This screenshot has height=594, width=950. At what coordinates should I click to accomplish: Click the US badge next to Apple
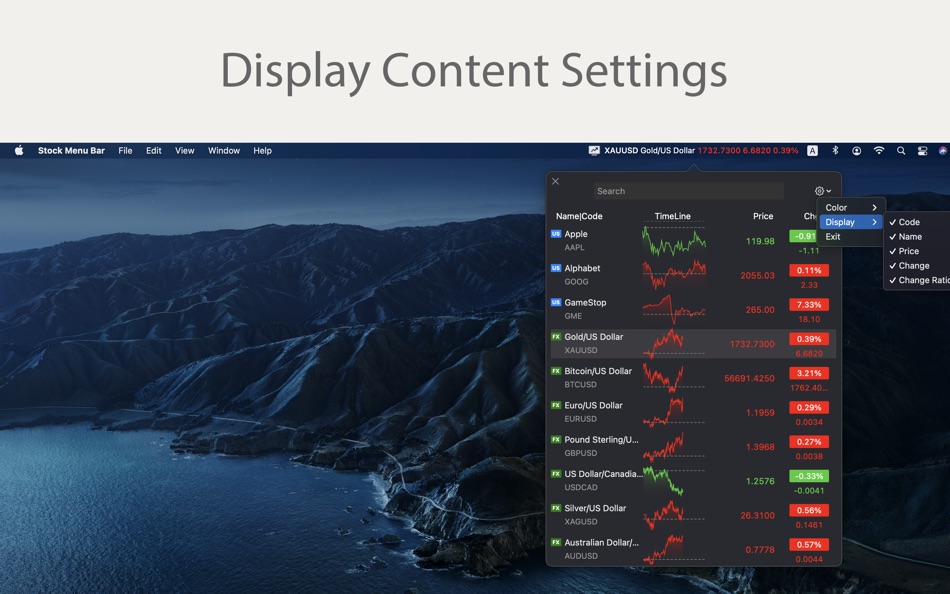pos(556,233)
